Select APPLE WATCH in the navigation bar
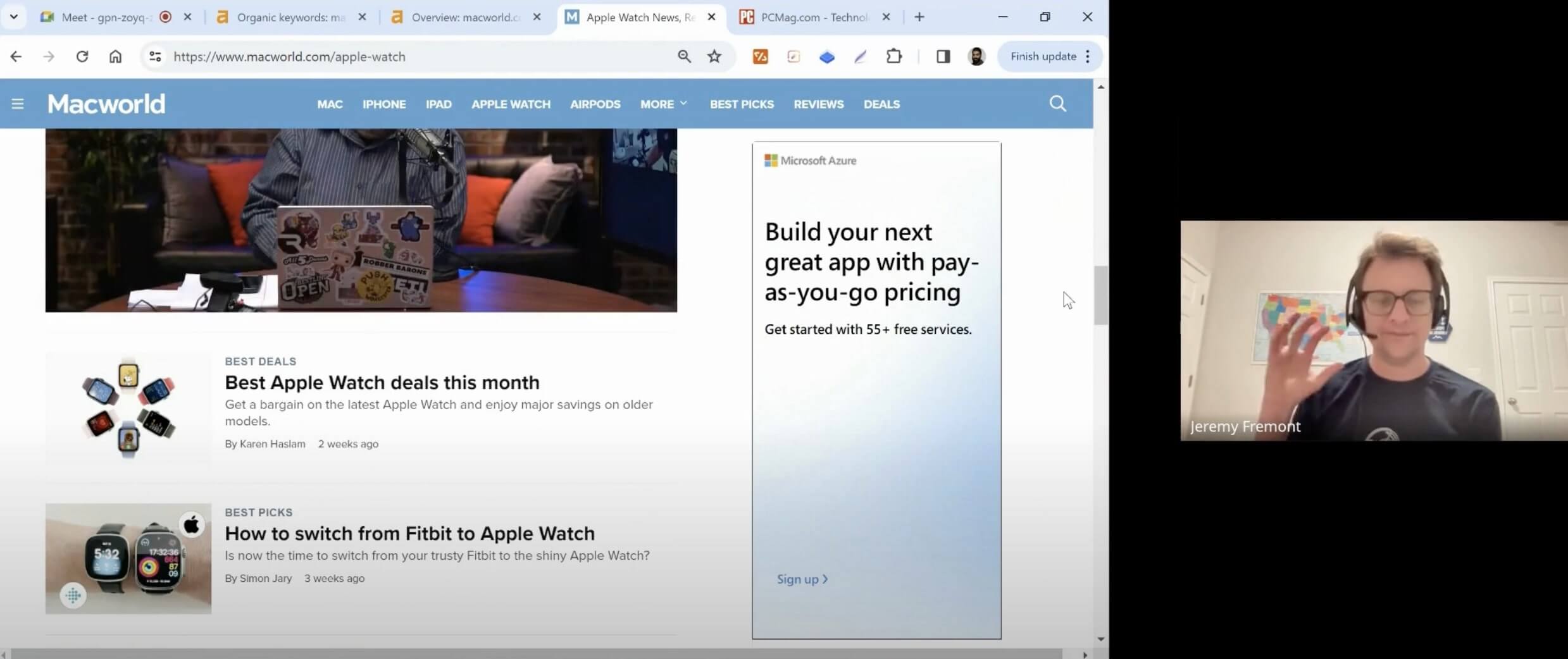This screenshot has height=659, width=1568. [511, 104]
